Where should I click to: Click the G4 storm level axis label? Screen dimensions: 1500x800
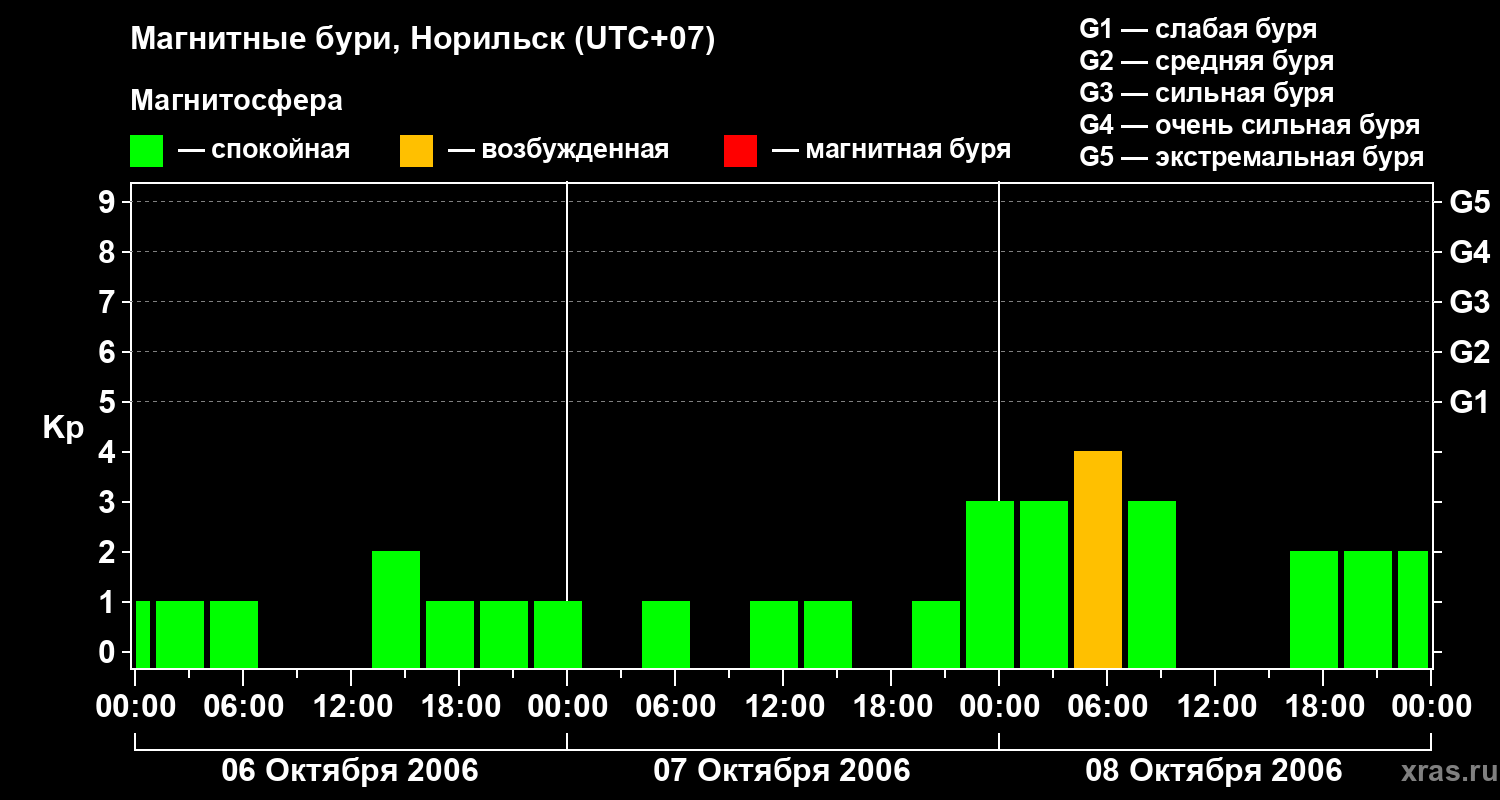pyautogui.click(x=1470, y=252)
